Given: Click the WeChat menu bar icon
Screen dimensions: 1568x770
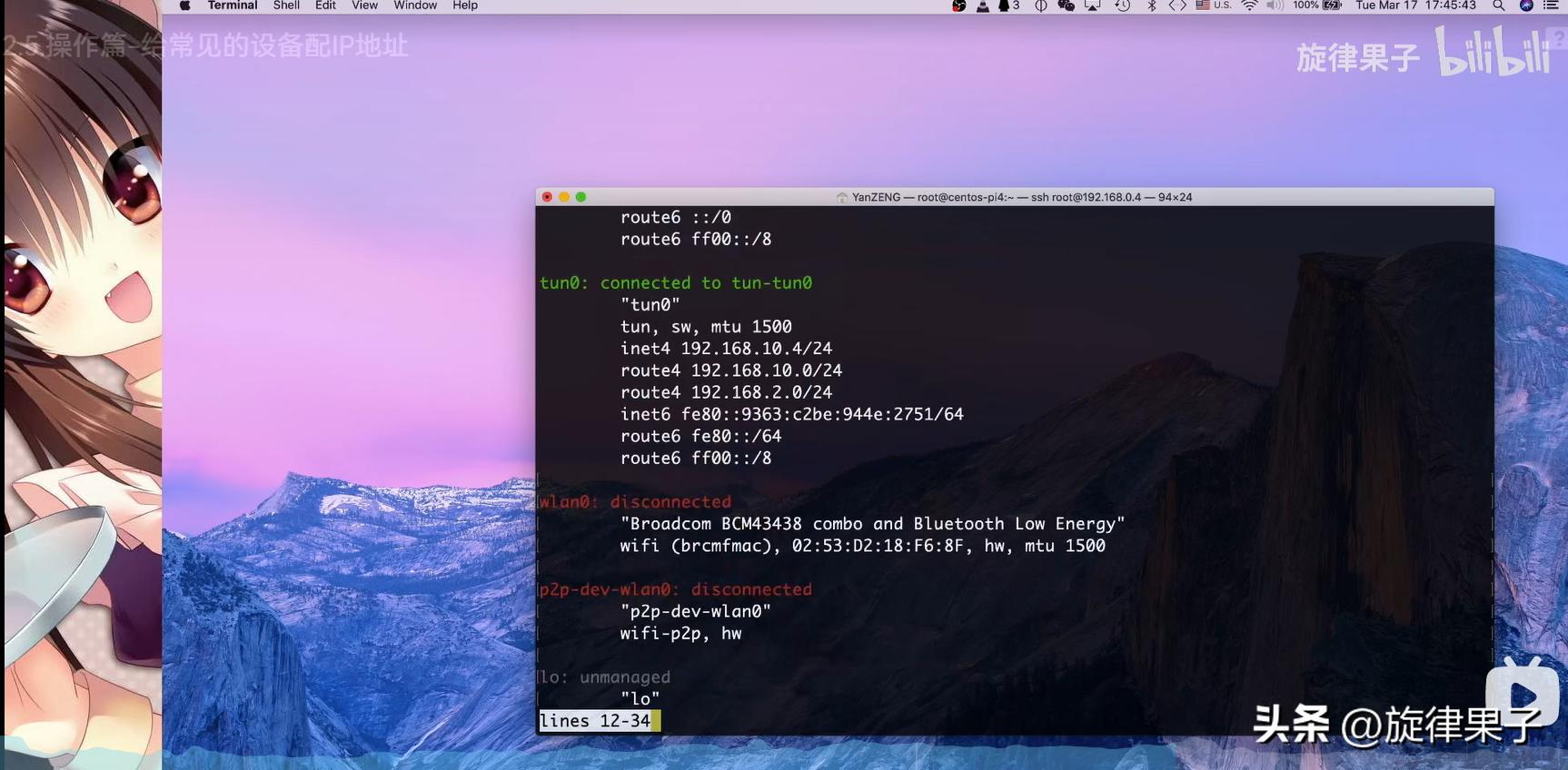Looking at the screenshot, I should point(1066,5).
